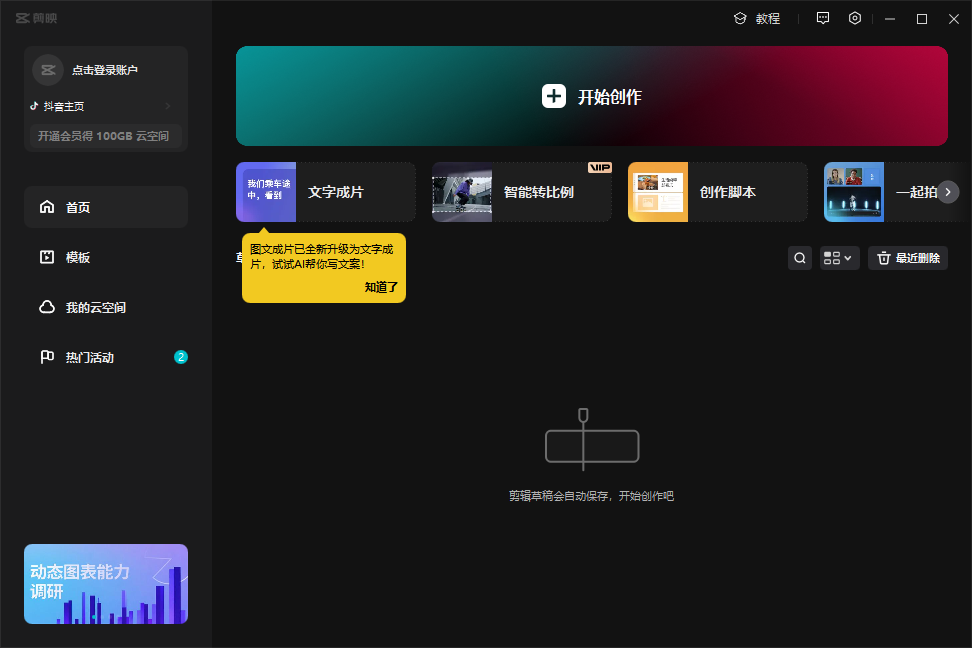
Task: Open the 抖音主页 Douyin homepage row
Action: click(x=101, y=106)
